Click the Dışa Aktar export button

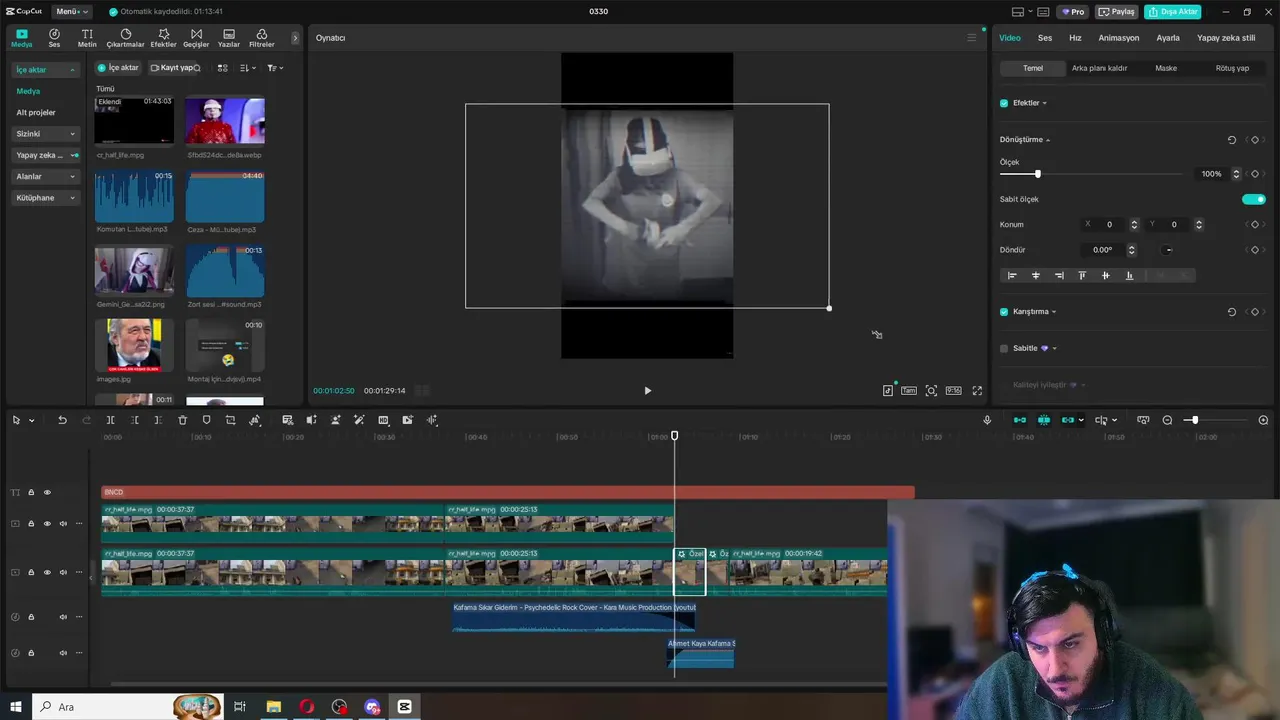click(1172, 12)
